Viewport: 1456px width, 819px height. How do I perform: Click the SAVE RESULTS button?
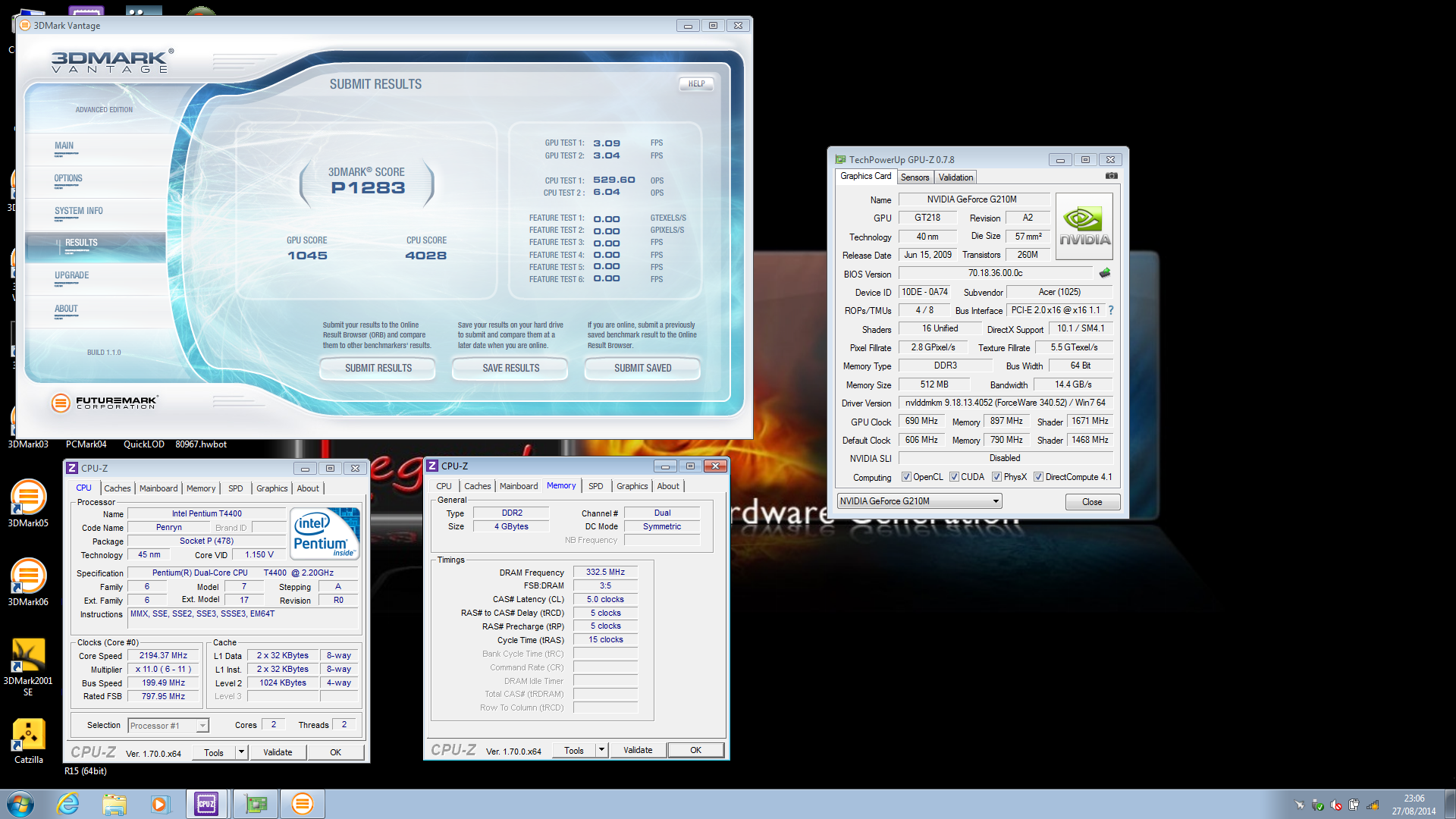[510, 368]
